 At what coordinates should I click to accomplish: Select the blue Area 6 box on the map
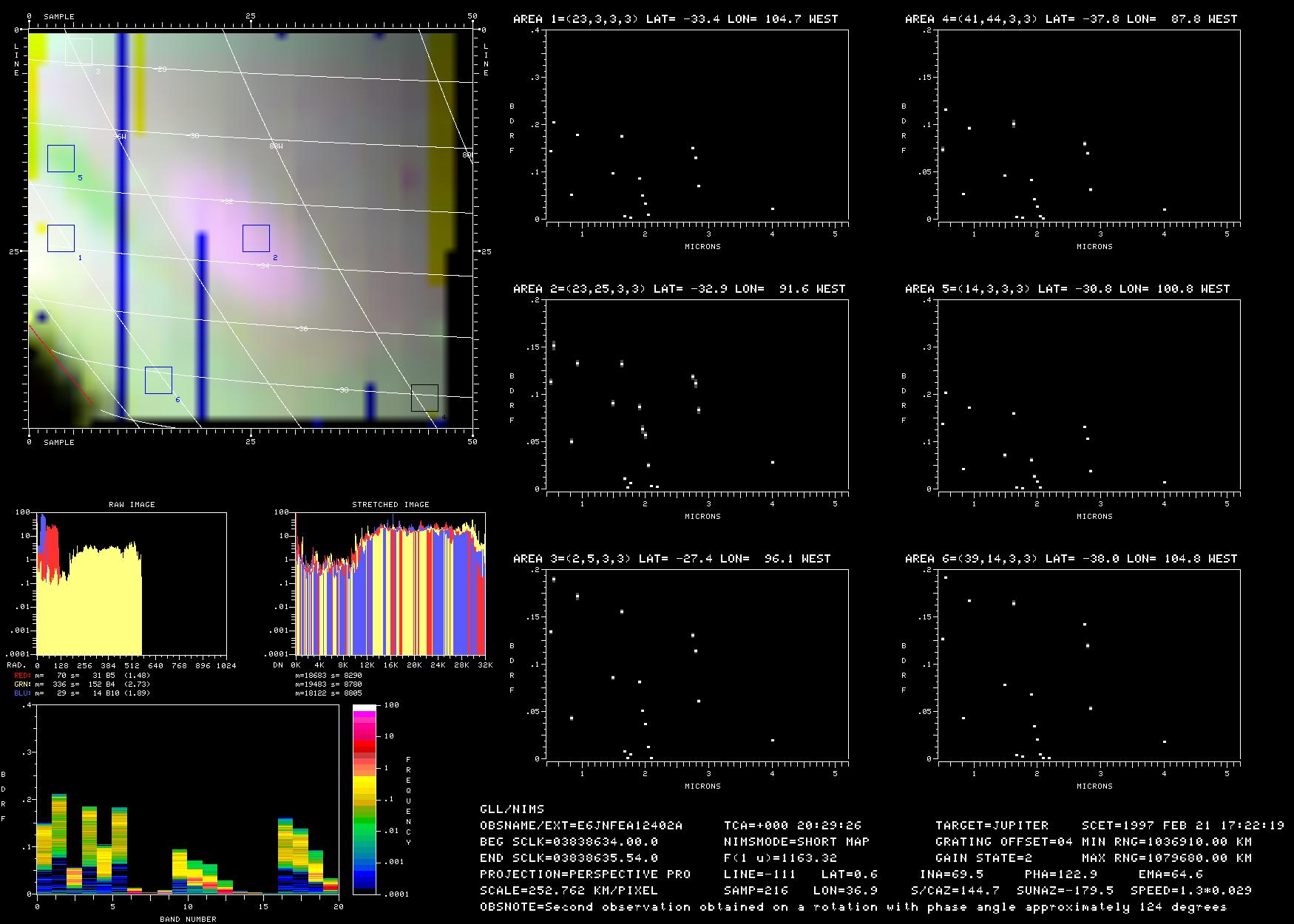[x=158, y=380]
